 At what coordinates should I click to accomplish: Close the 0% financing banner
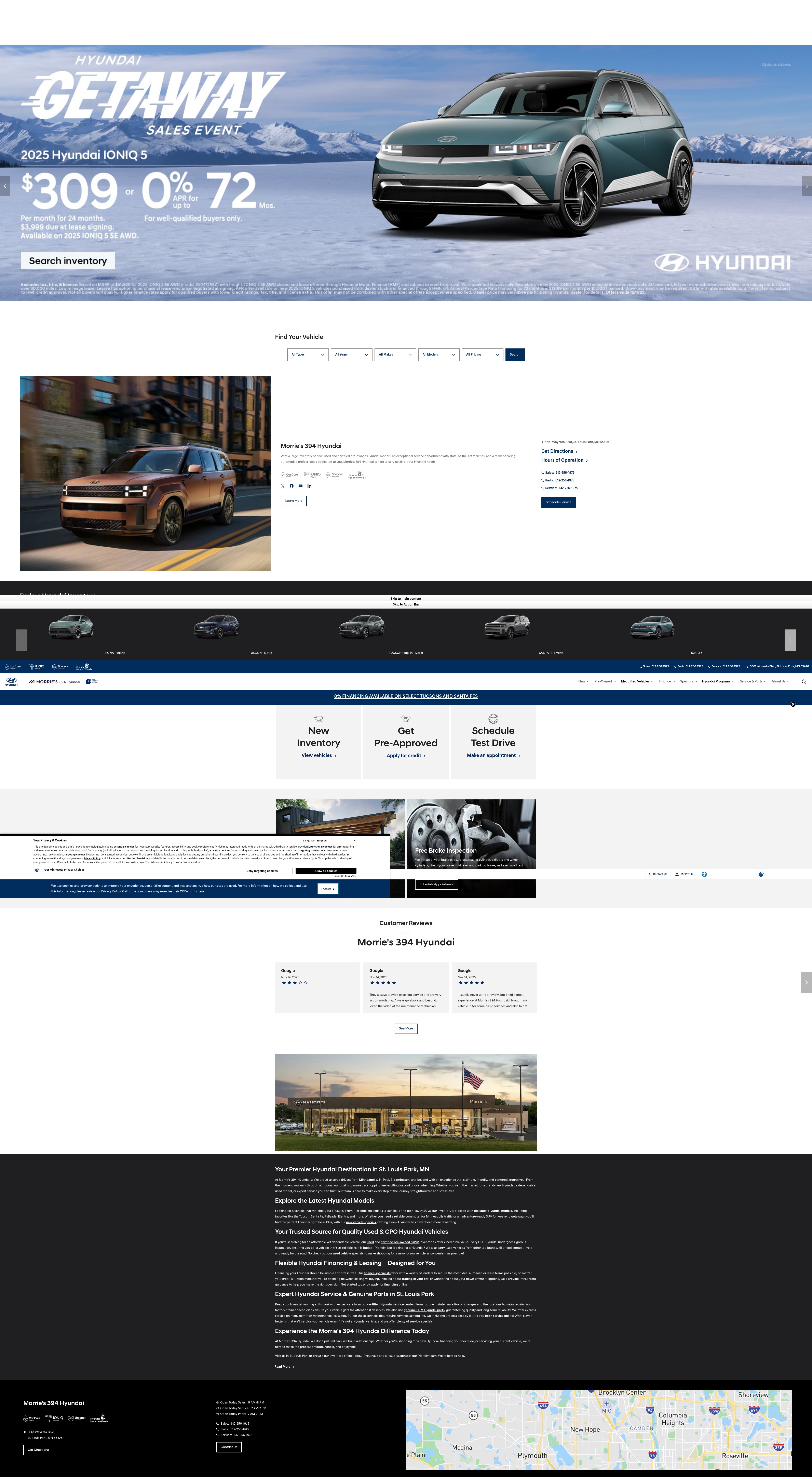(793, 704)
